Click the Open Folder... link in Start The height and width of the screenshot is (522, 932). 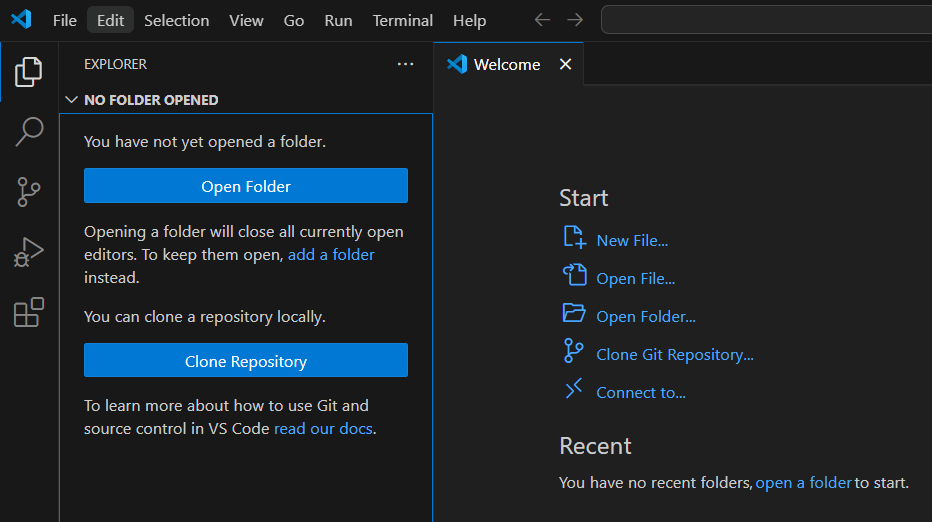click(x=646, y=316)
